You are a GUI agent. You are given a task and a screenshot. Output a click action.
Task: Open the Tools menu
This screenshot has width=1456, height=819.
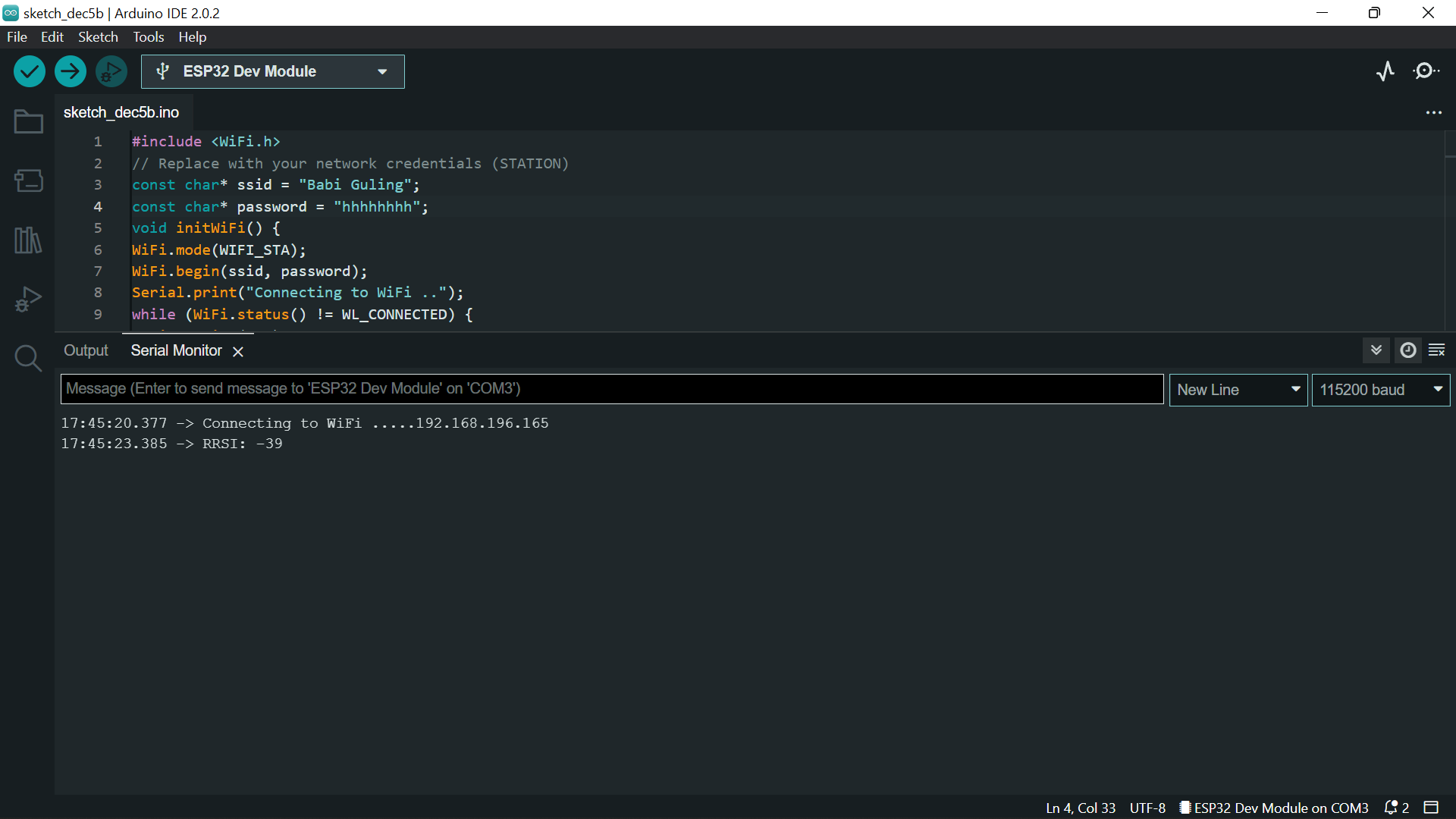point(148,37)
